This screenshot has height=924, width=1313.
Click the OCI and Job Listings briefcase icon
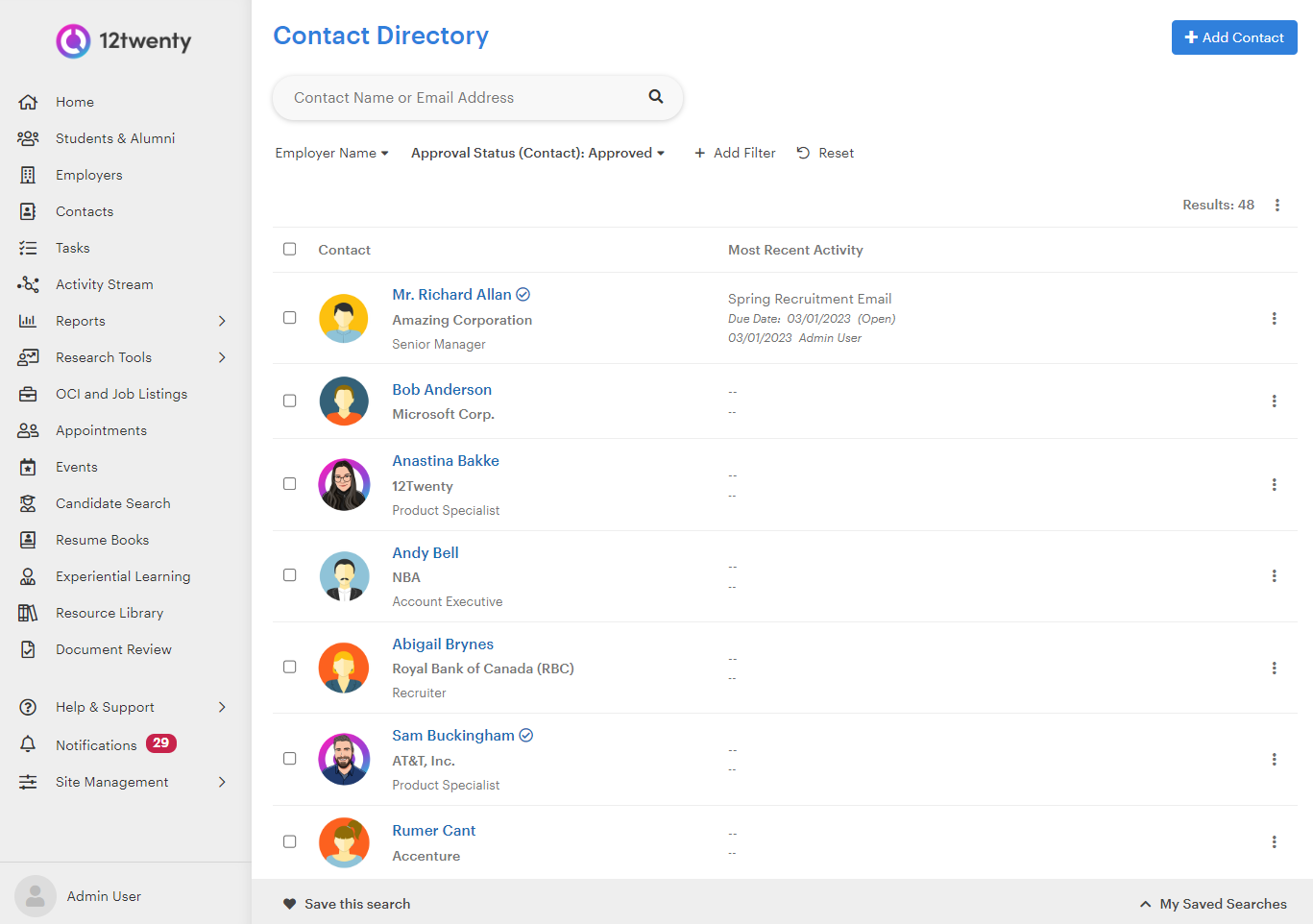pos(28,394)
